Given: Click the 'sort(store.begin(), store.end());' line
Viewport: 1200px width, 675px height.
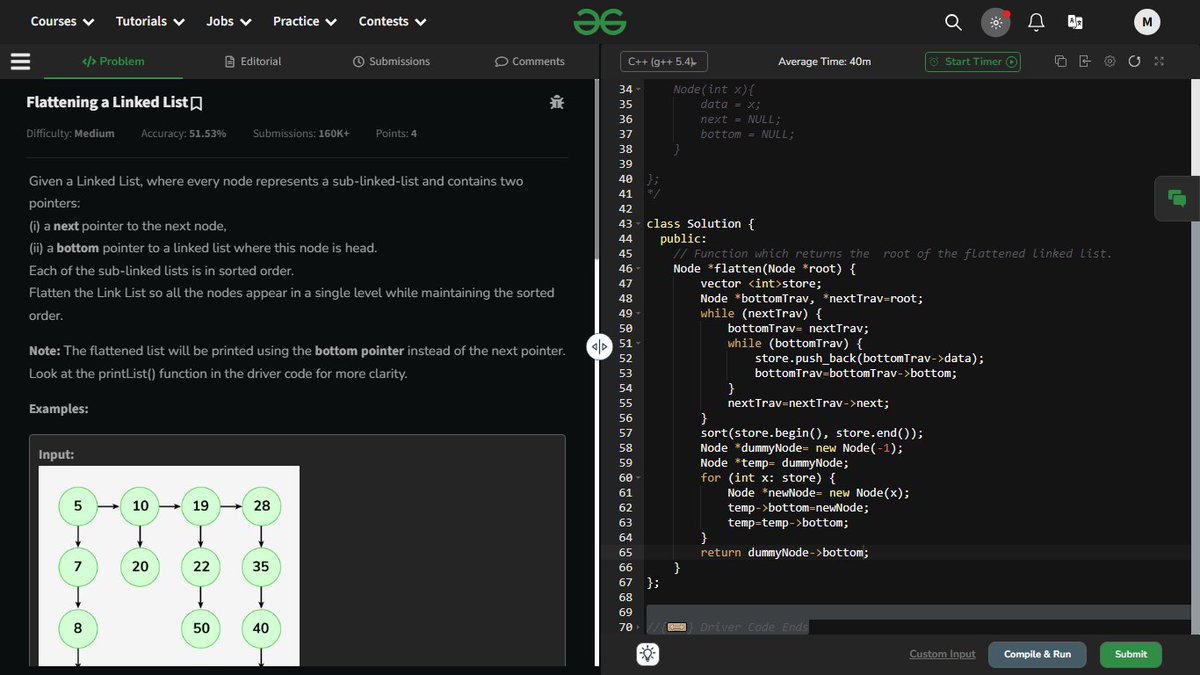Looking at the screenshot, I should (811, 433).
